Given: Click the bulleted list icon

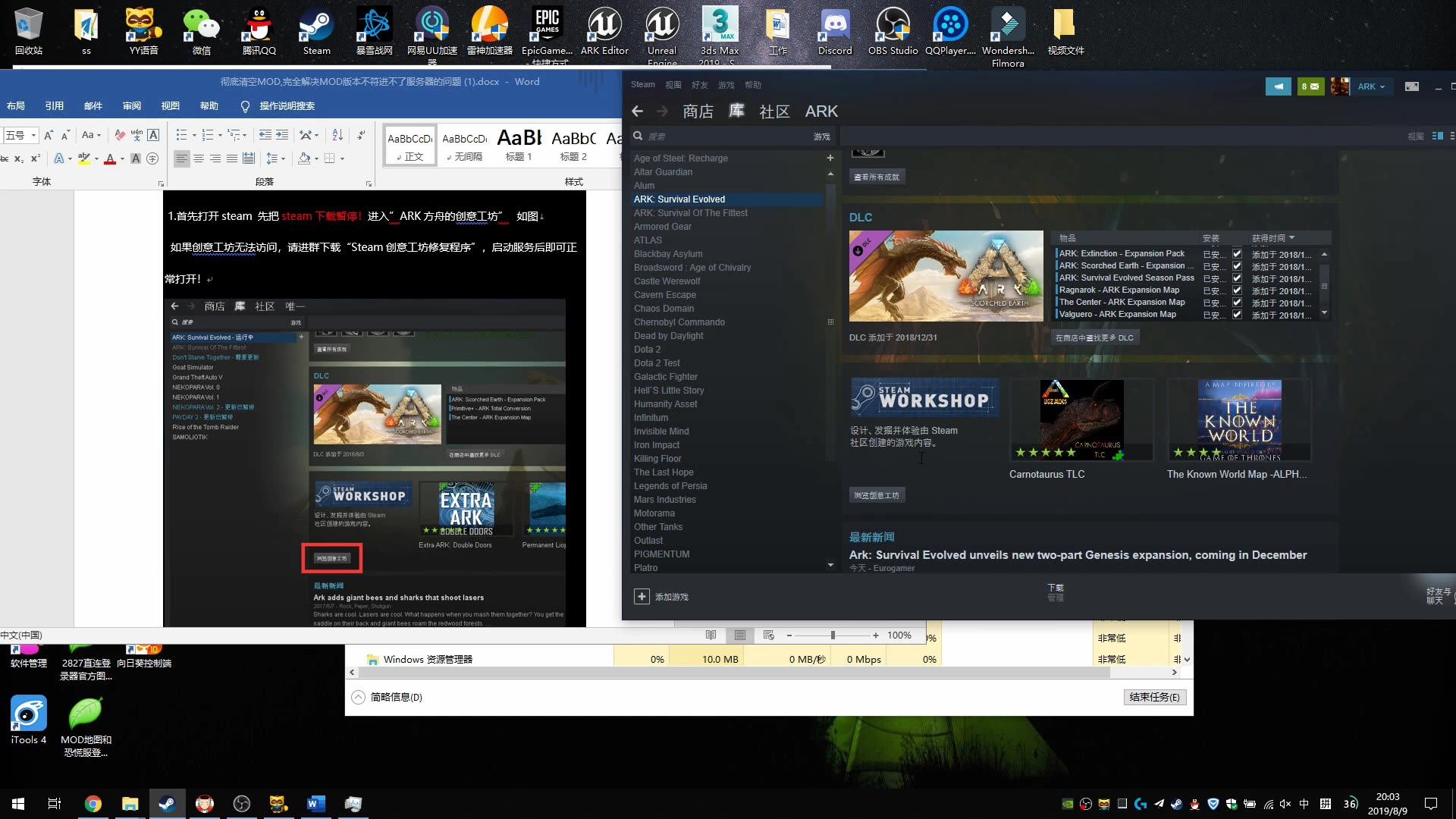Looking at the screenshot, I should 181,135.
